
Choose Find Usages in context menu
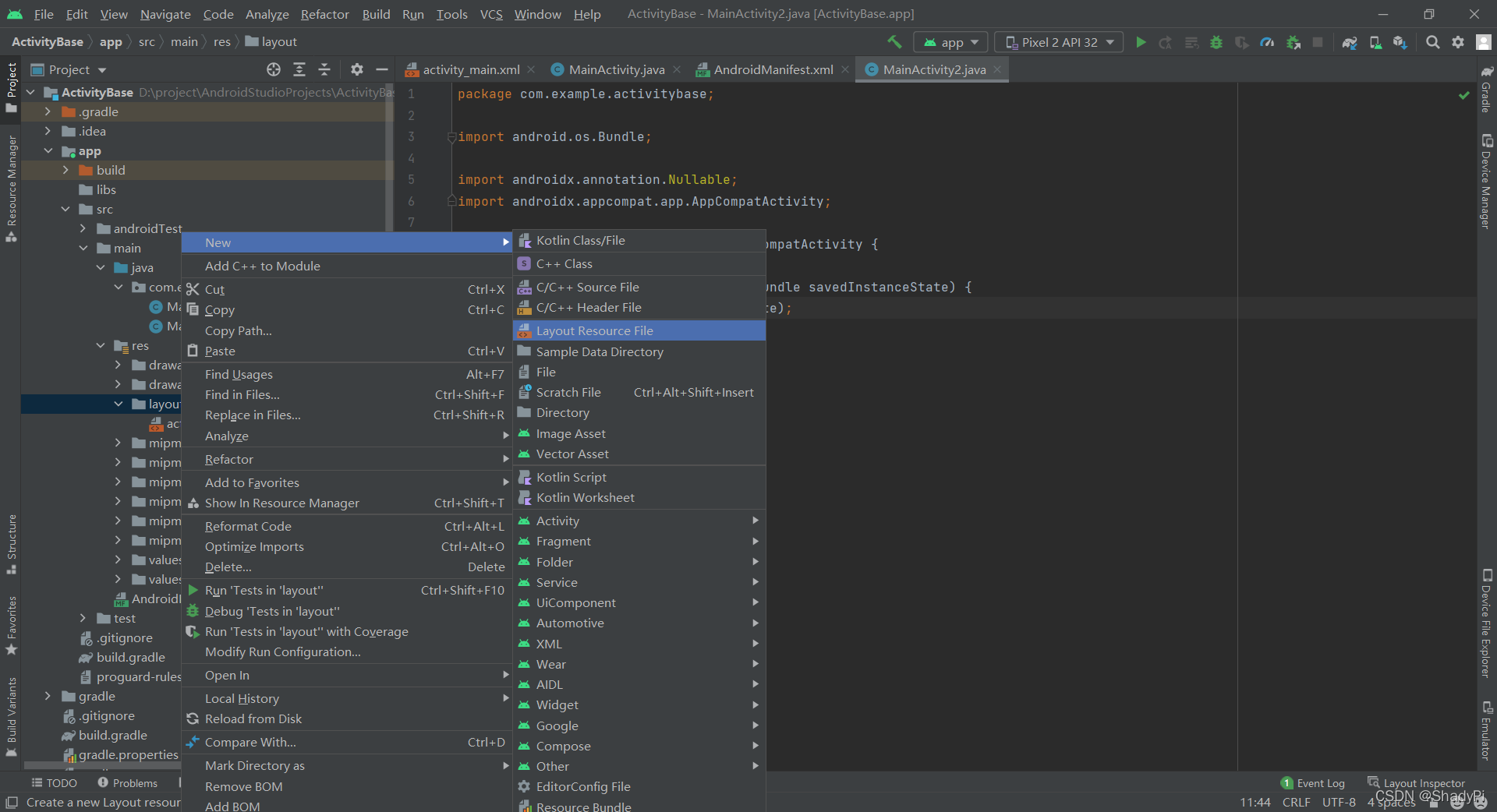pos(347,374)
